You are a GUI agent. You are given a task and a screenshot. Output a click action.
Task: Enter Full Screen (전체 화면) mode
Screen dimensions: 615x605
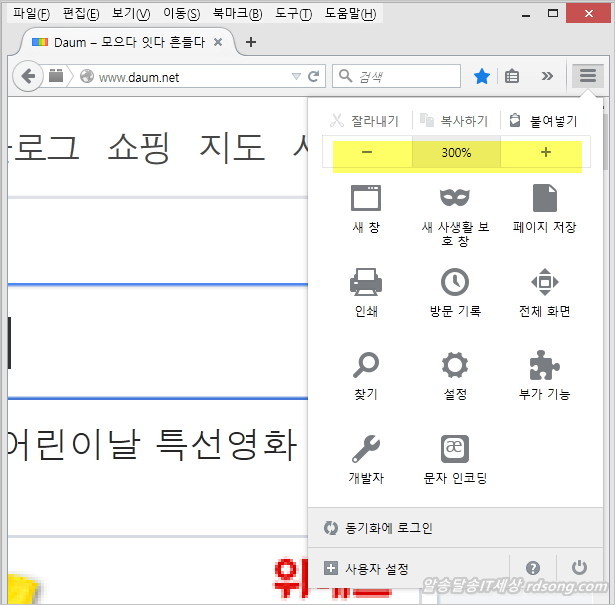click(544, 283)
